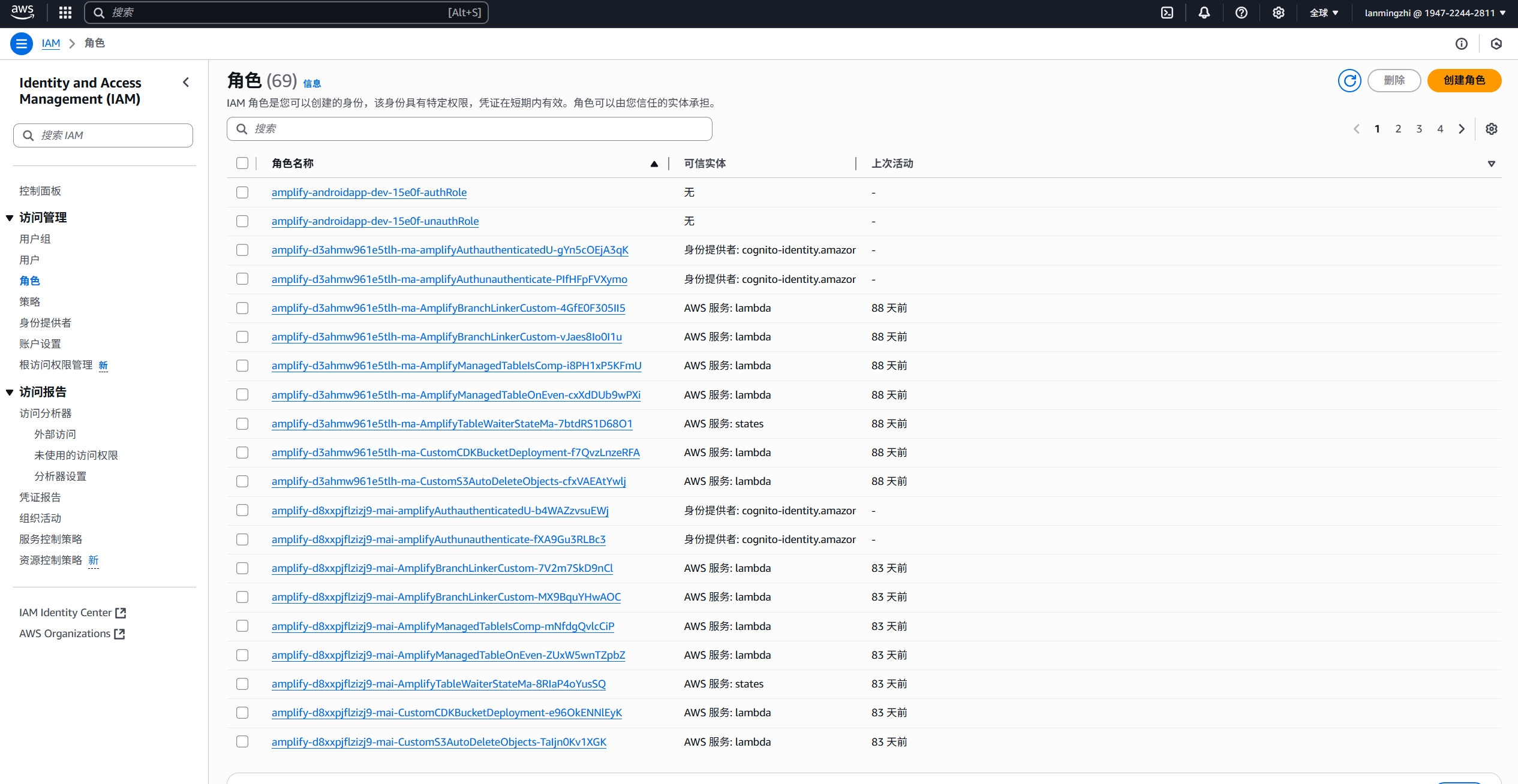Toggle the blue hamburger navigation menu

coord(22,43)
